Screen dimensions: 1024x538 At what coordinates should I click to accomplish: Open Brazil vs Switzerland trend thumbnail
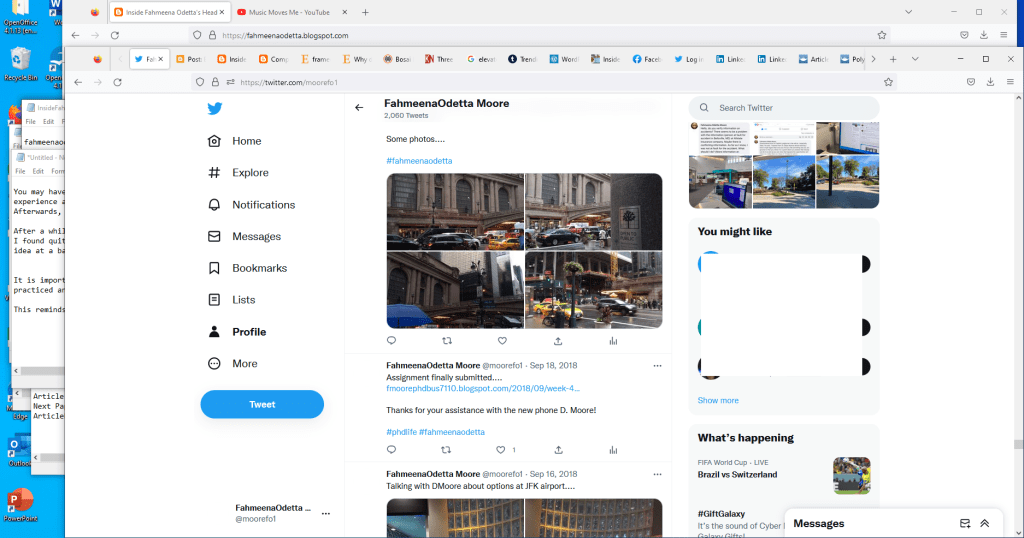pos(851,475)
